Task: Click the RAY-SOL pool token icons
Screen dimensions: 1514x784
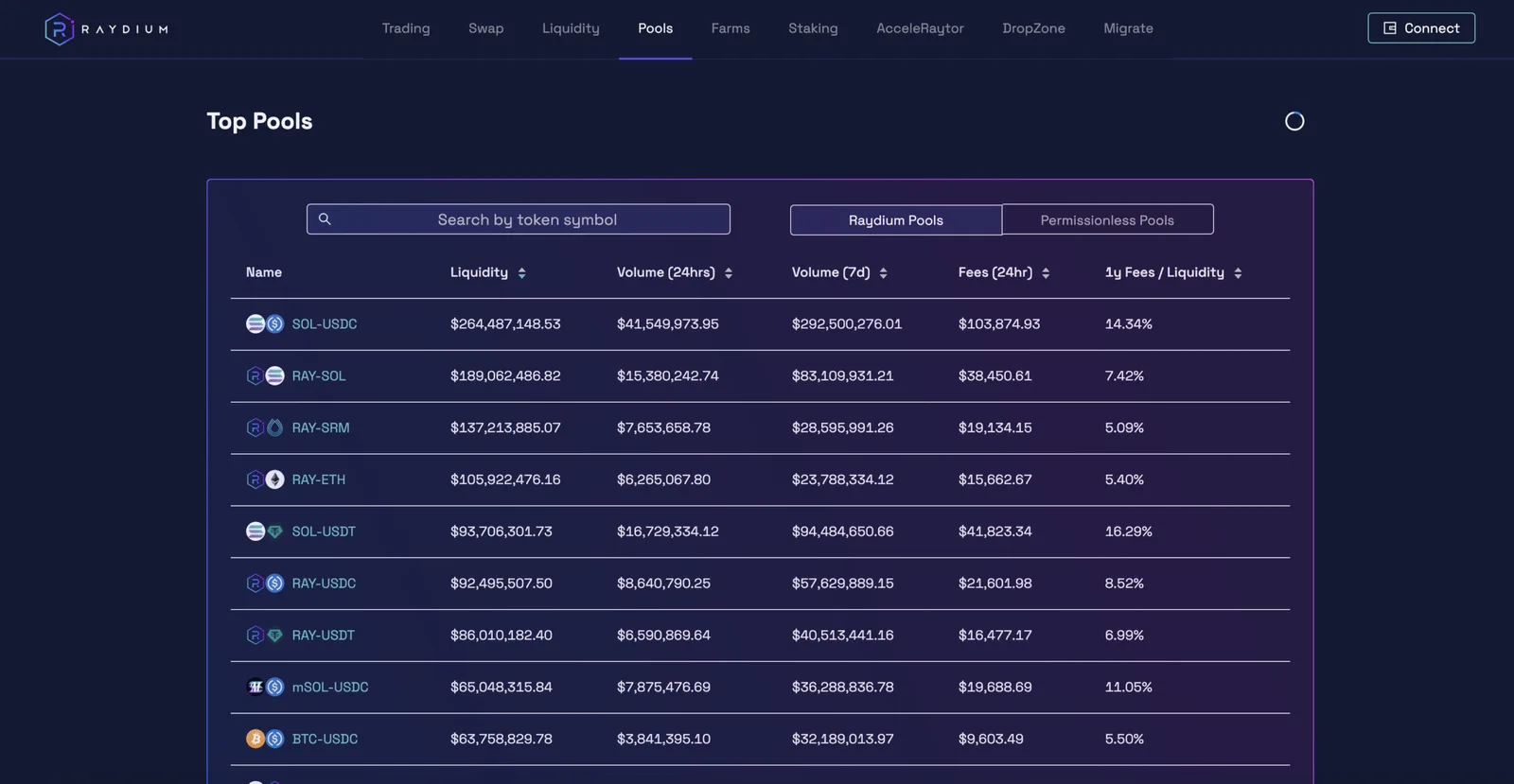Action: [x=265, y=376]
